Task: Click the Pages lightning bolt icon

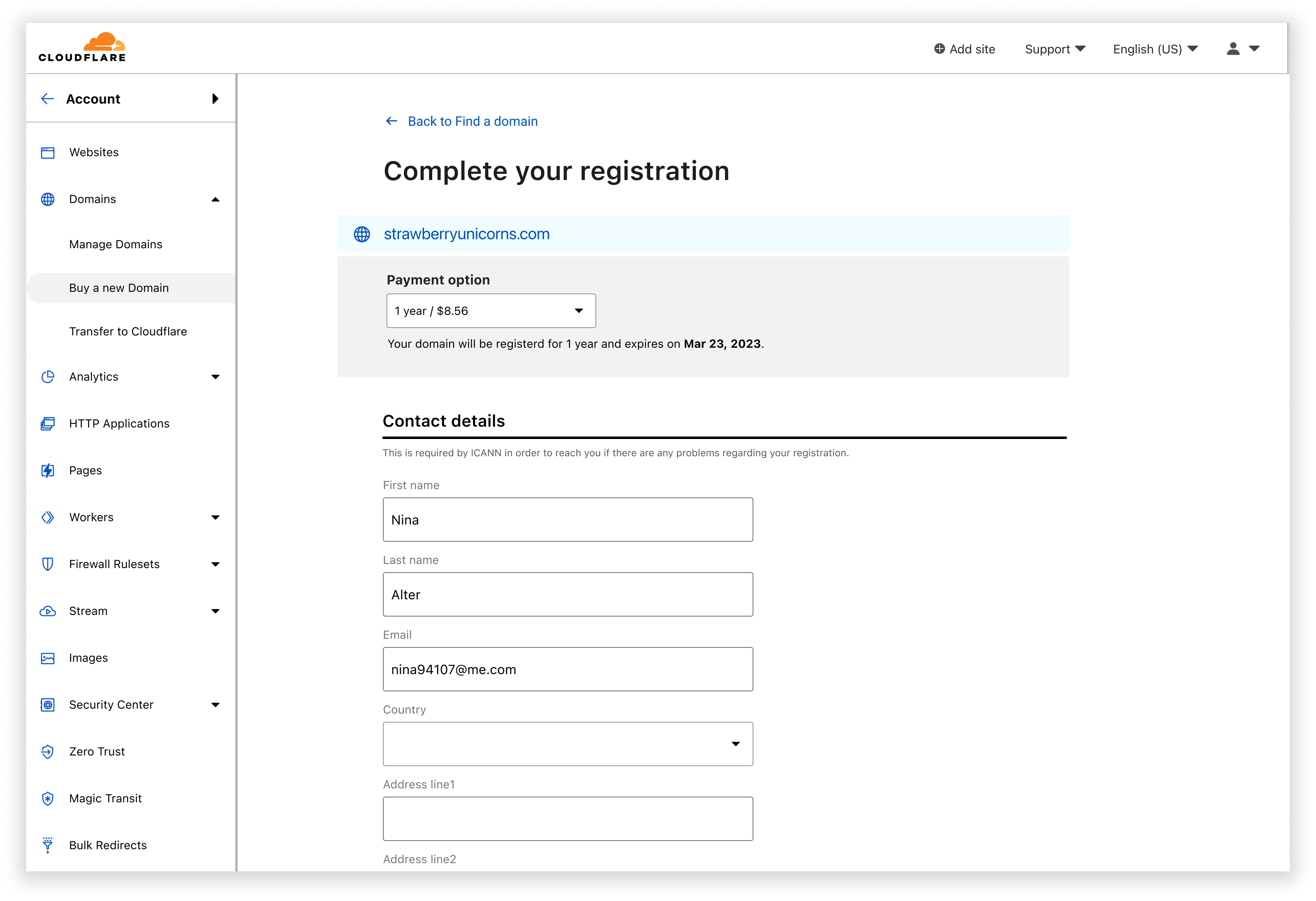Action: pyautogui.click(x=48, y=470)
